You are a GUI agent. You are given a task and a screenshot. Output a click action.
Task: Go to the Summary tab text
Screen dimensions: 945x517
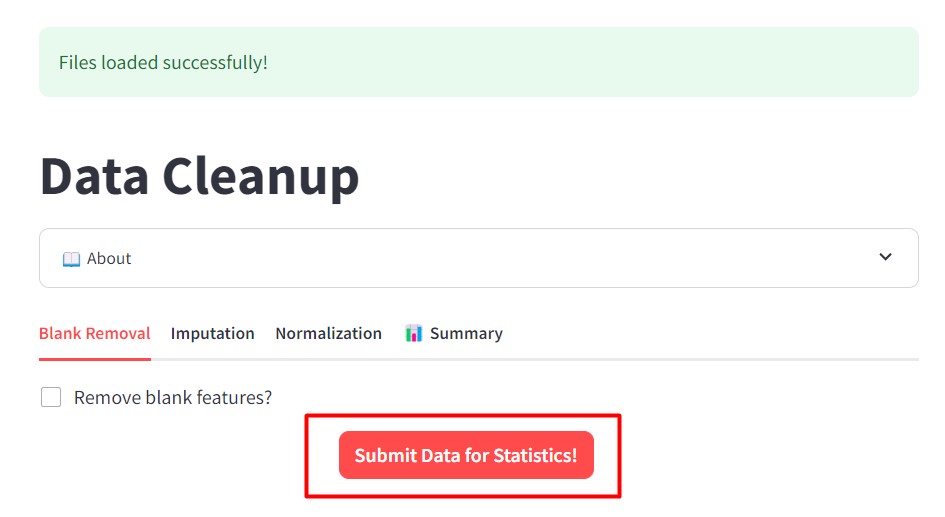(x=466, y=334)
